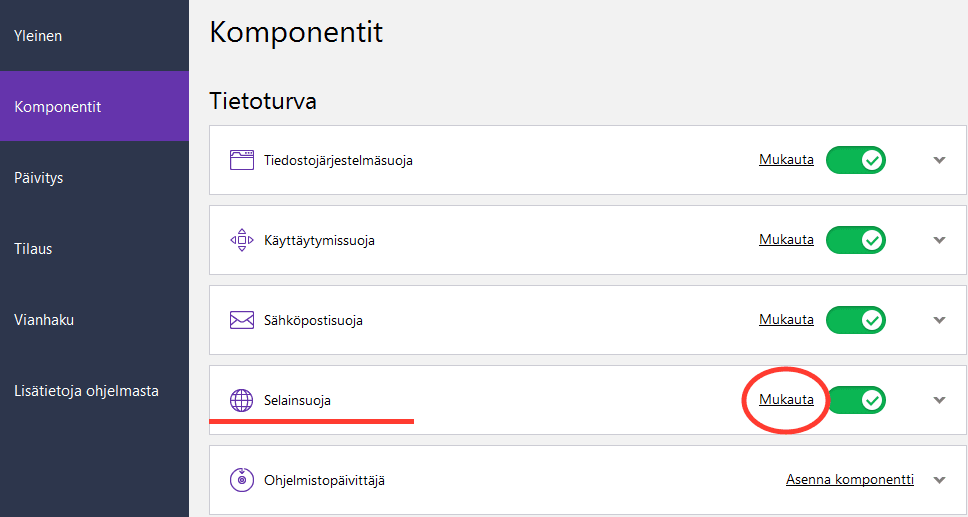Click Mukauta link for Selainsuoja

[786, 400]
